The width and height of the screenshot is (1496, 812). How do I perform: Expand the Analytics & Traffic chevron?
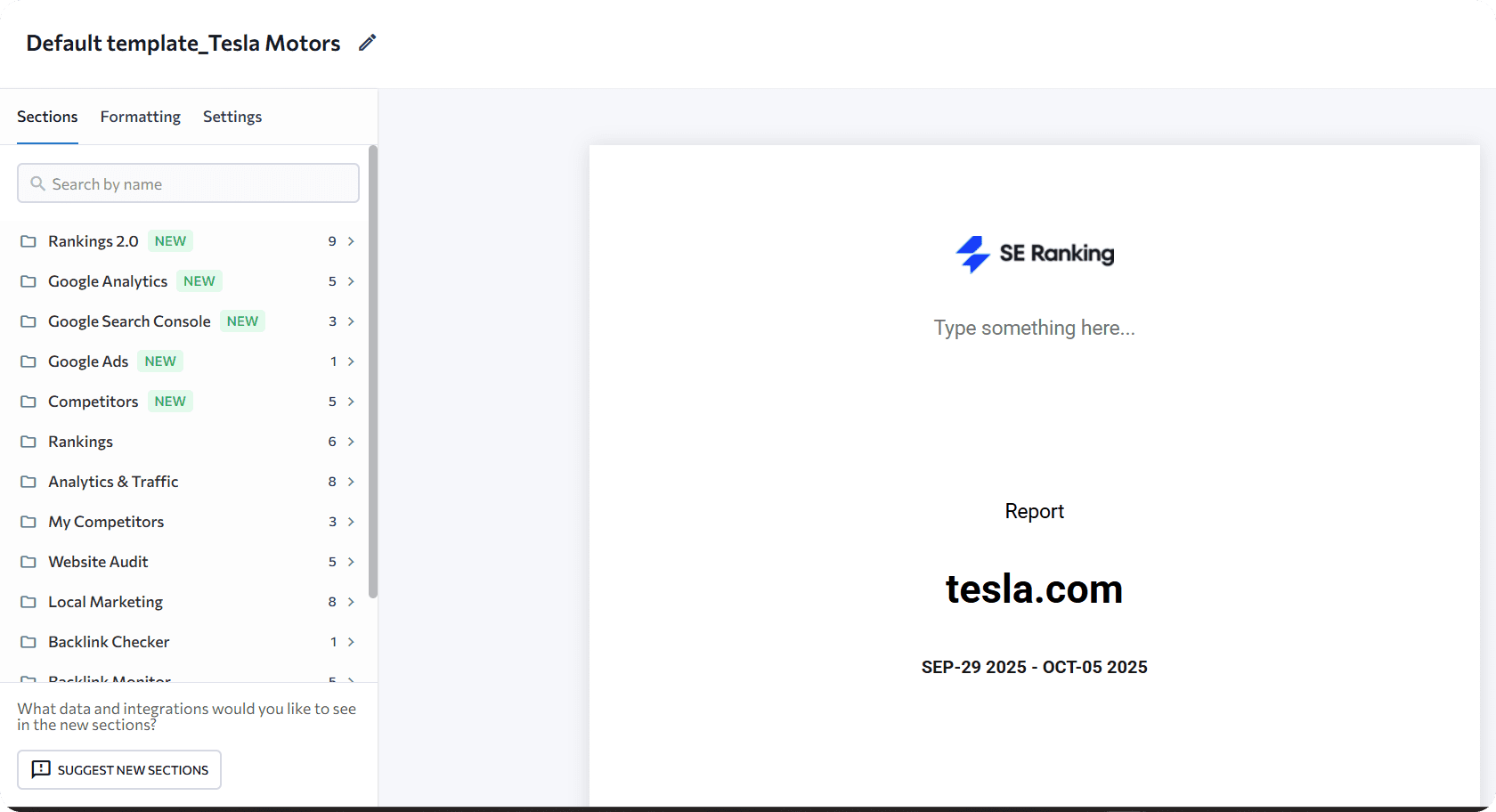(x=351, y=482)
